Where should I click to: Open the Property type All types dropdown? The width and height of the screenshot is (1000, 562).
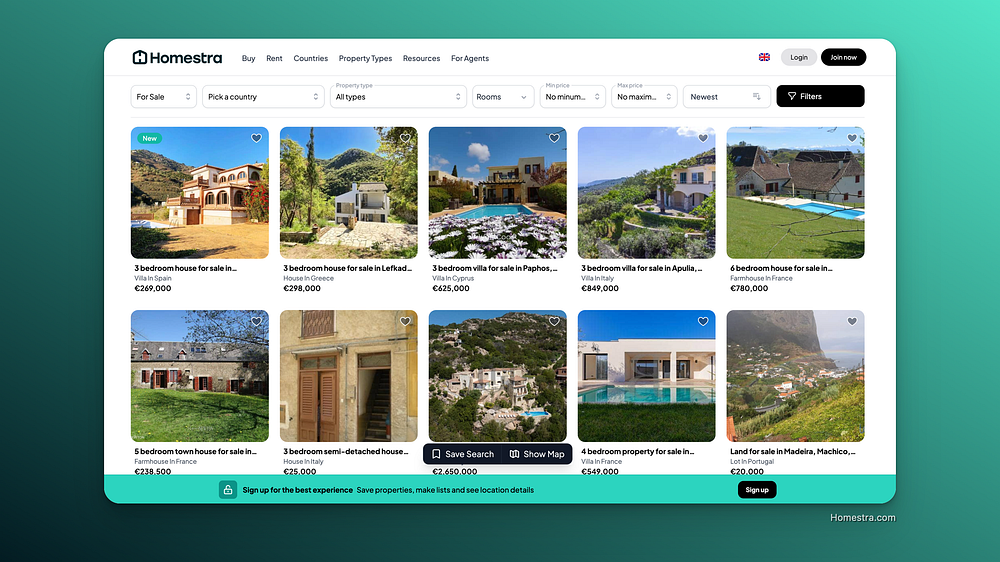(398, 96)
